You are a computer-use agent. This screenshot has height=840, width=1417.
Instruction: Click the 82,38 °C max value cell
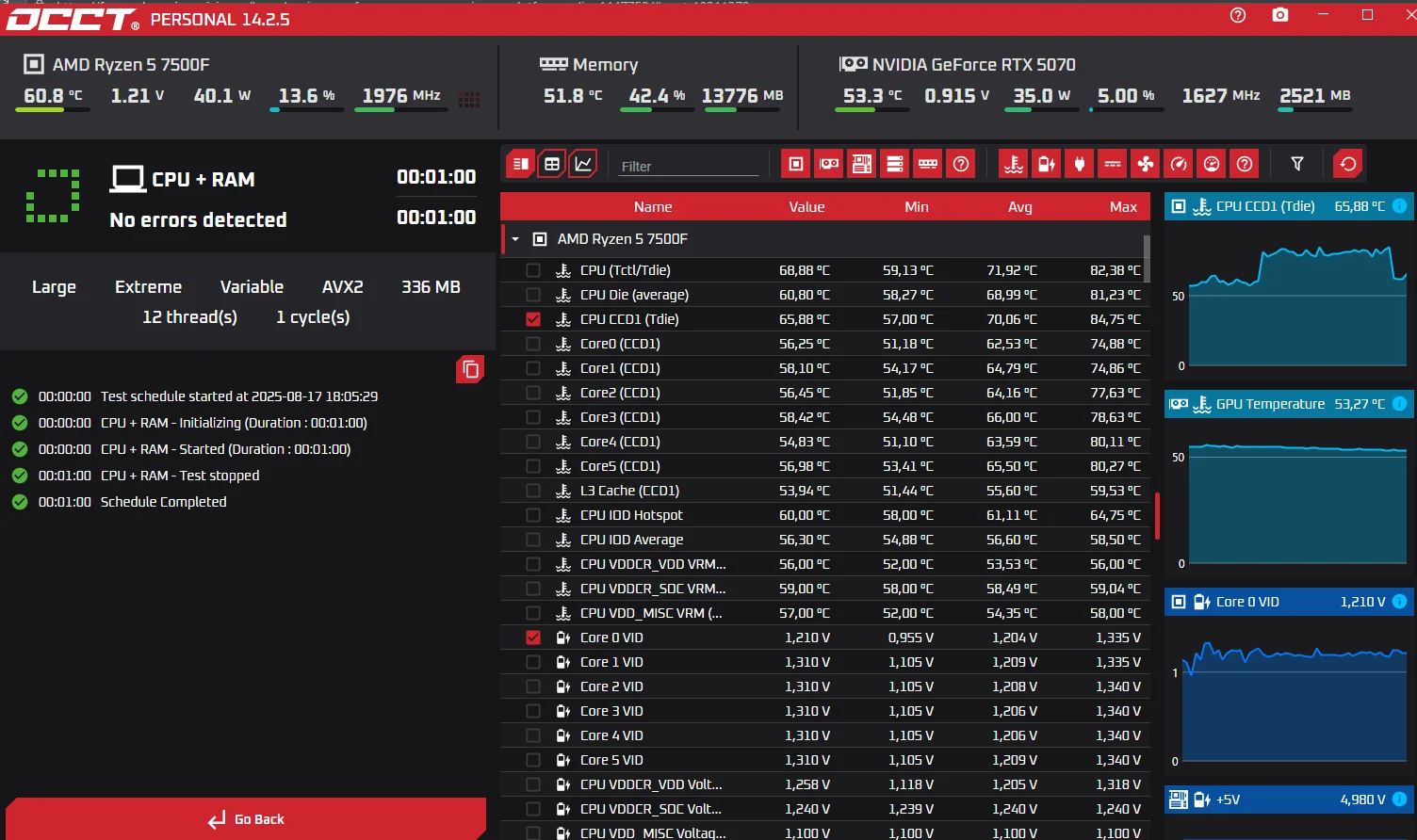point(1116,270)
